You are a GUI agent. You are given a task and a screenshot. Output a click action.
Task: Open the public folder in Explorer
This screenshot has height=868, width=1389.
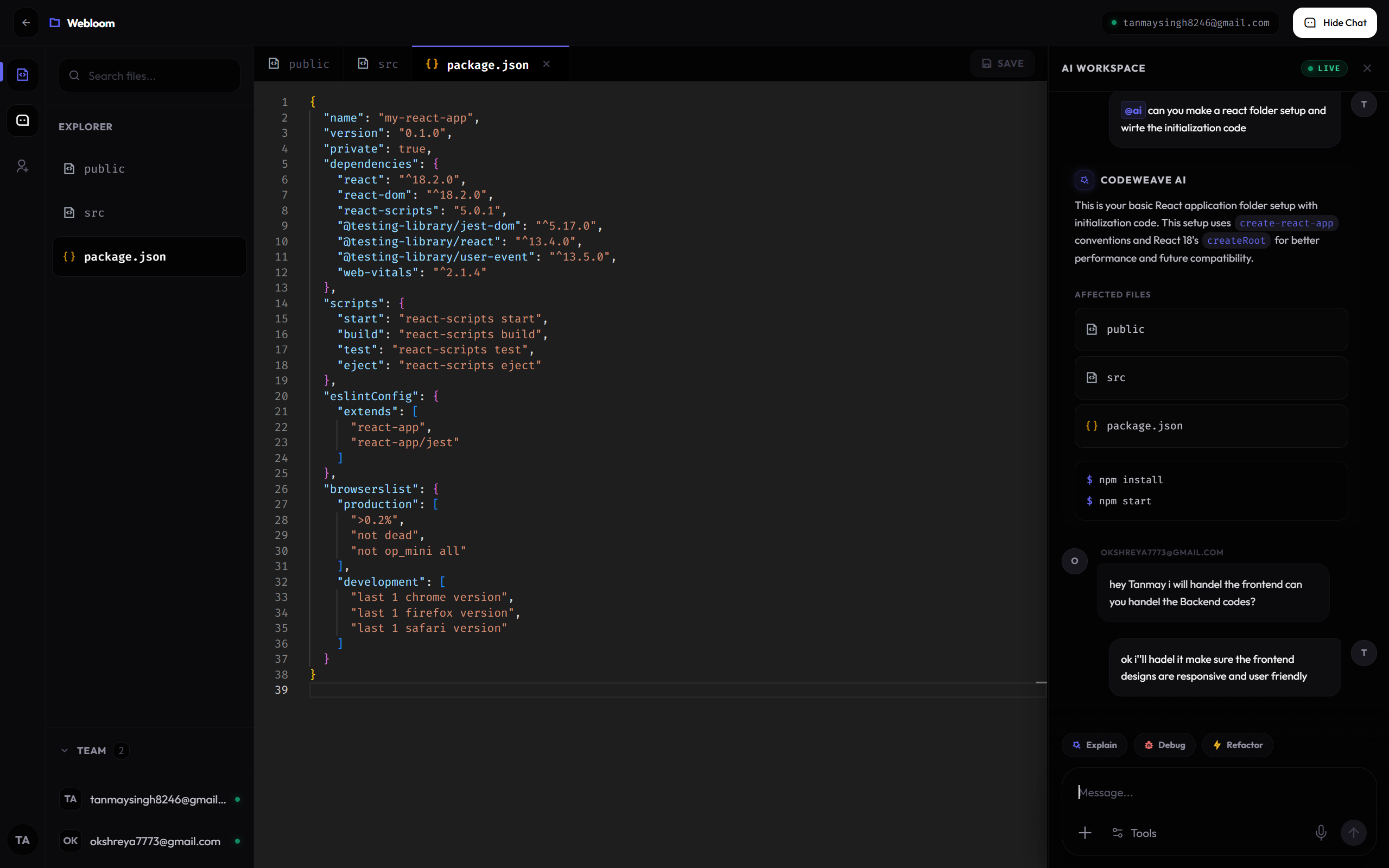[149, 168]
